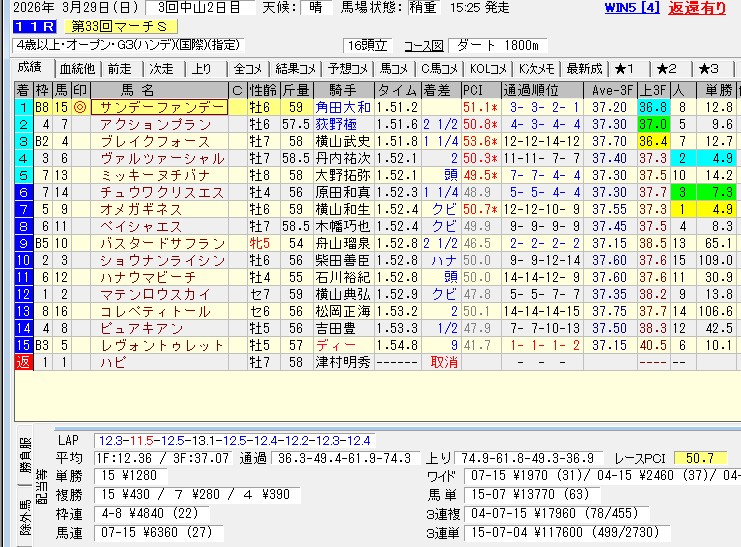Switch to the 血統他 tab
741x547 pixels.
pyautogui.click(x=76, y=68)
